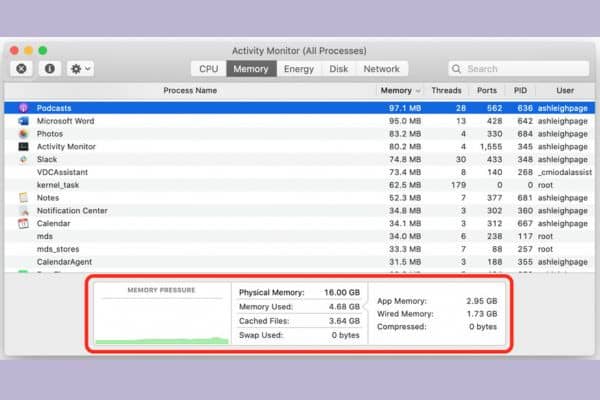Select the Memory tab
Image resolution: width=600 pixels, height=400 pixels.
(251, 69)
